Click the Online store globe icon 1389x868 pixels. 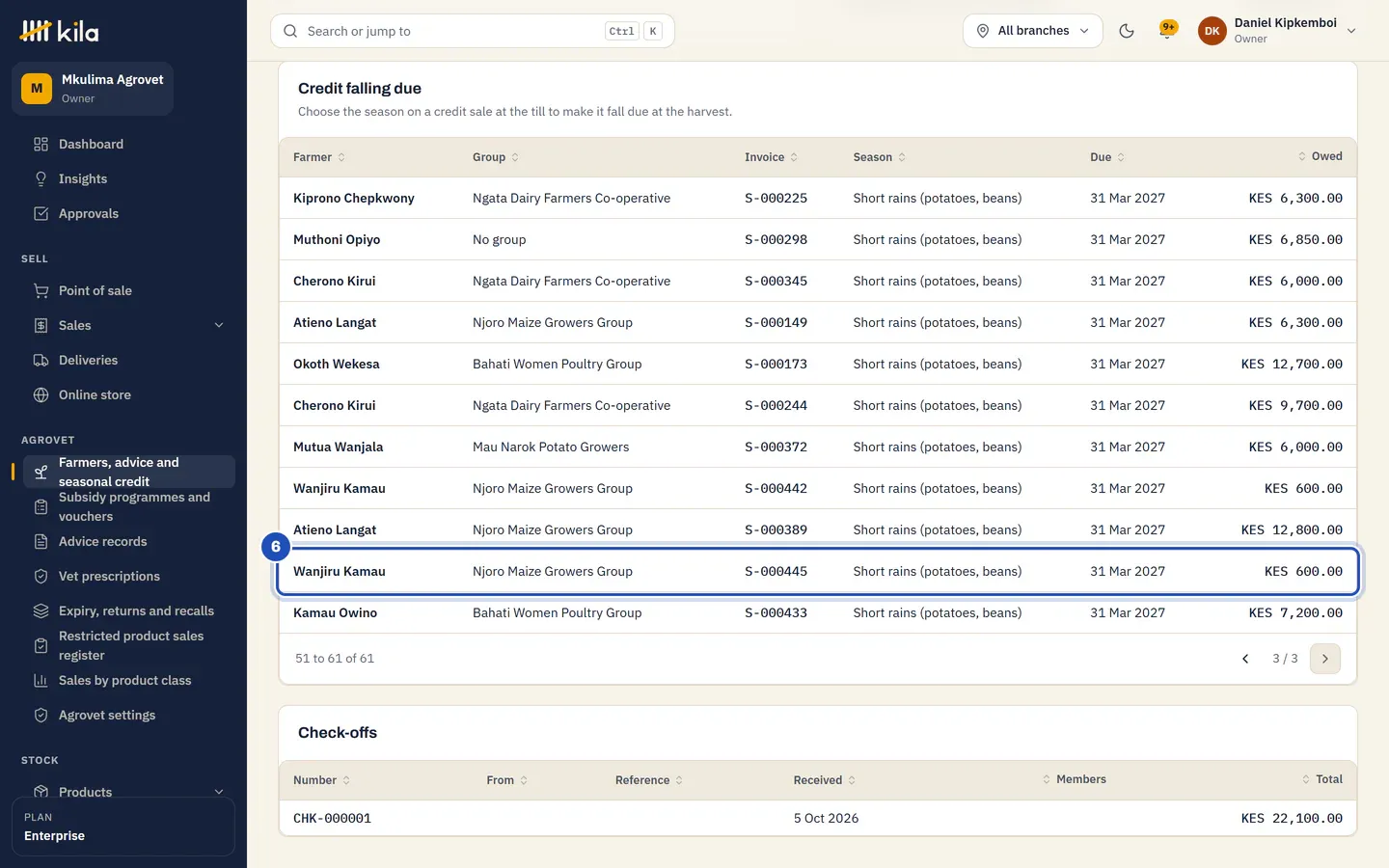pyautogui.click(x=41, y=395)
